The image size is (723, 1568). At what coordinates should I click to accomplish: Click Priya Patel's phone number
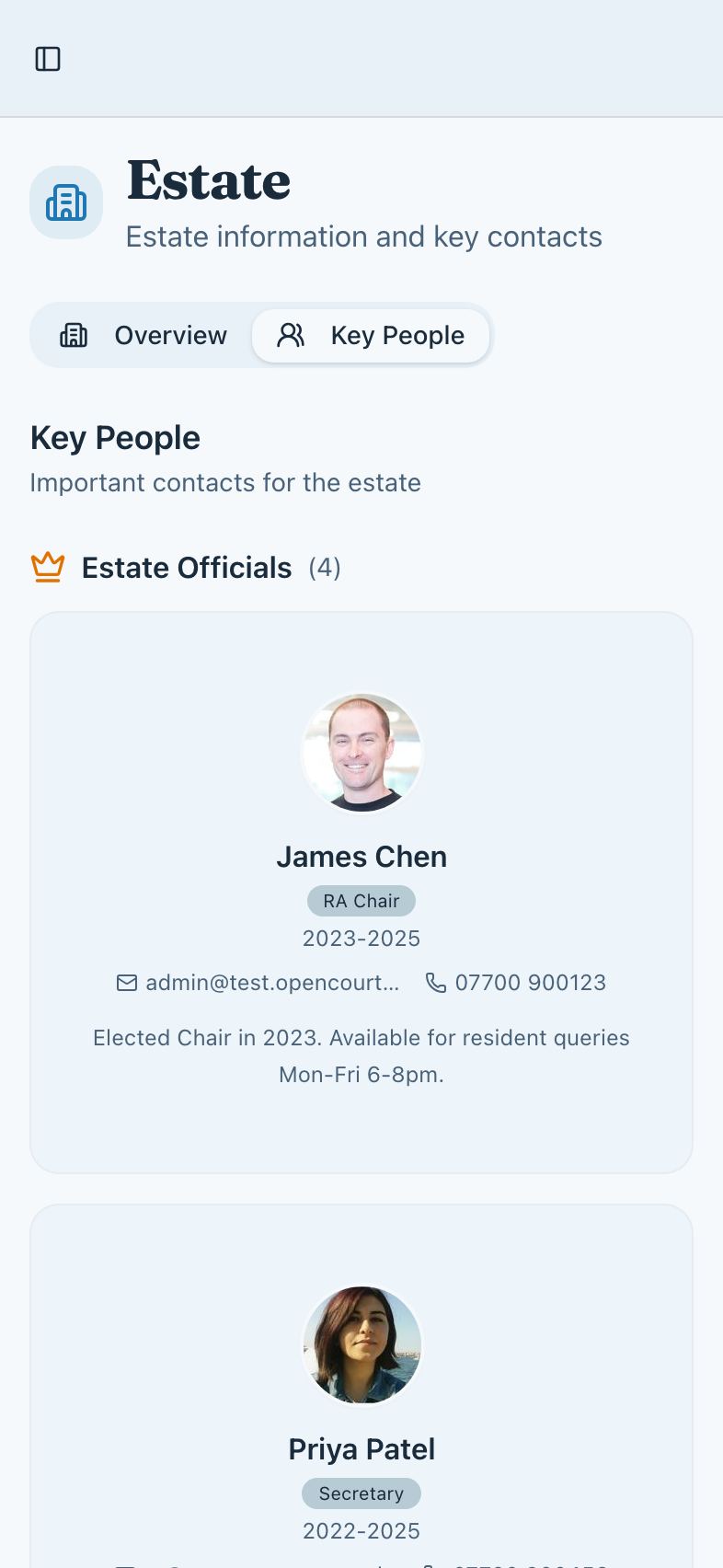pos(534,1564)
